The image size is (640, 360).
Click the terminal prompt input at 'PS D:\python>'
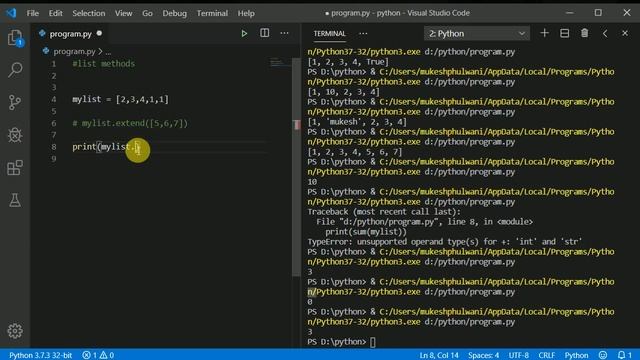tap(373, 342)
